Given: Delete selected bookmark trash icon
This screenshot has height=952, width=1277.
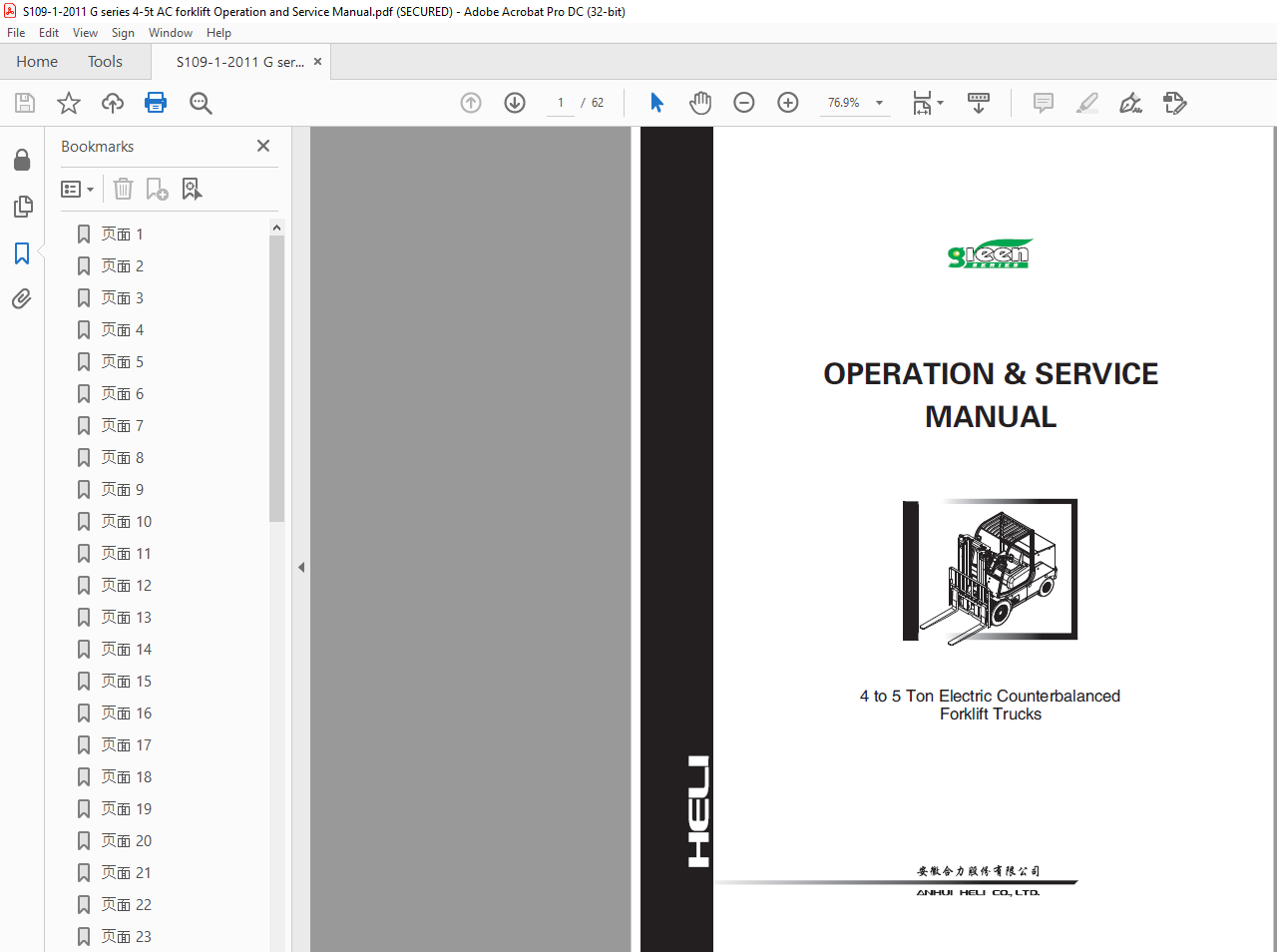Looking at the screenshot, I should 123,189.
